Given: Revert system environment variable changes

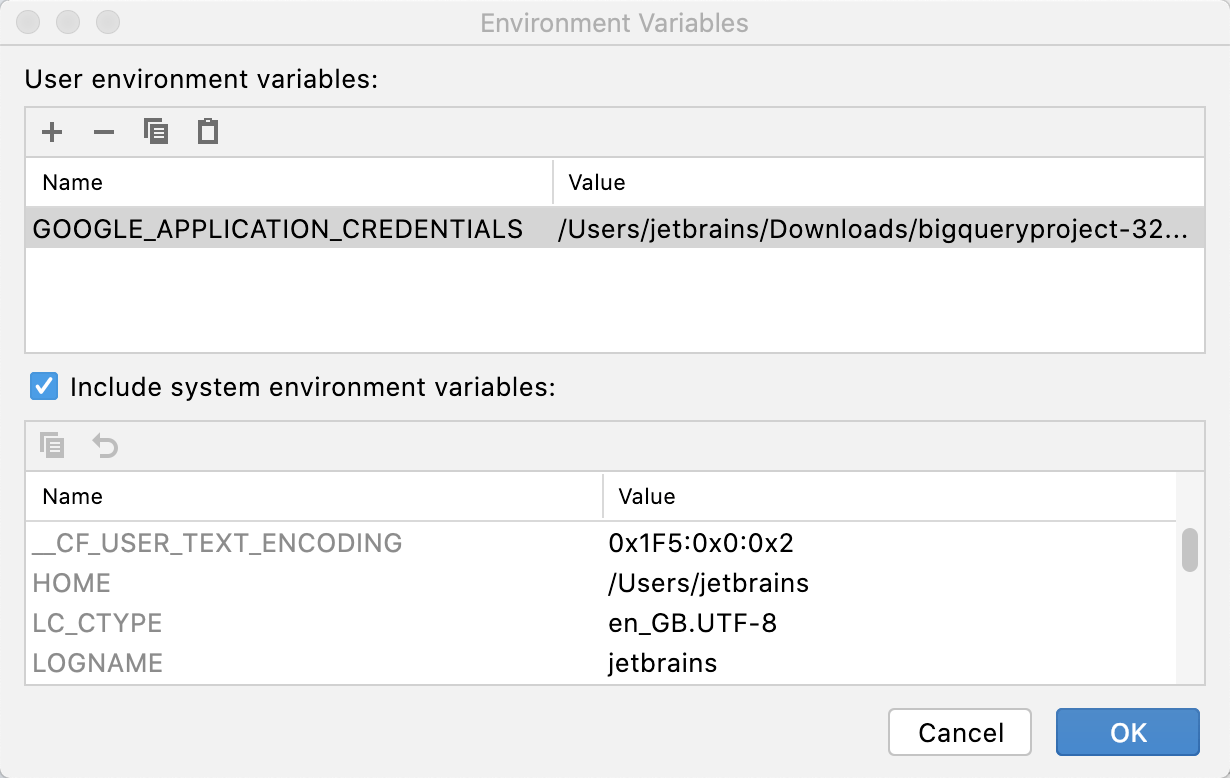Looking at the screenshot, I should (x=105, y=445).
